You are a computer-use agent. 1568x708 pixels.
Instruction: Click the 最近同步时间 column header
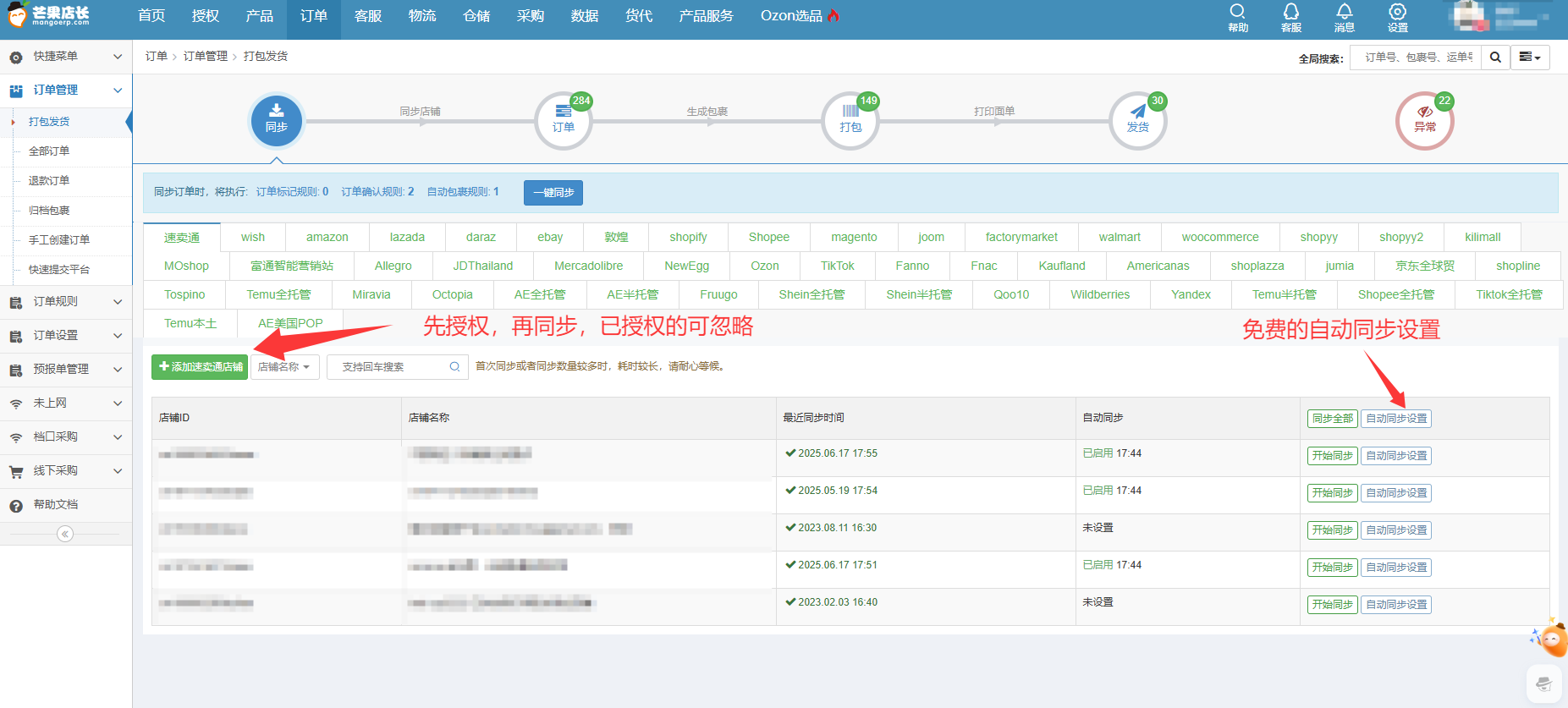point(813,418)
